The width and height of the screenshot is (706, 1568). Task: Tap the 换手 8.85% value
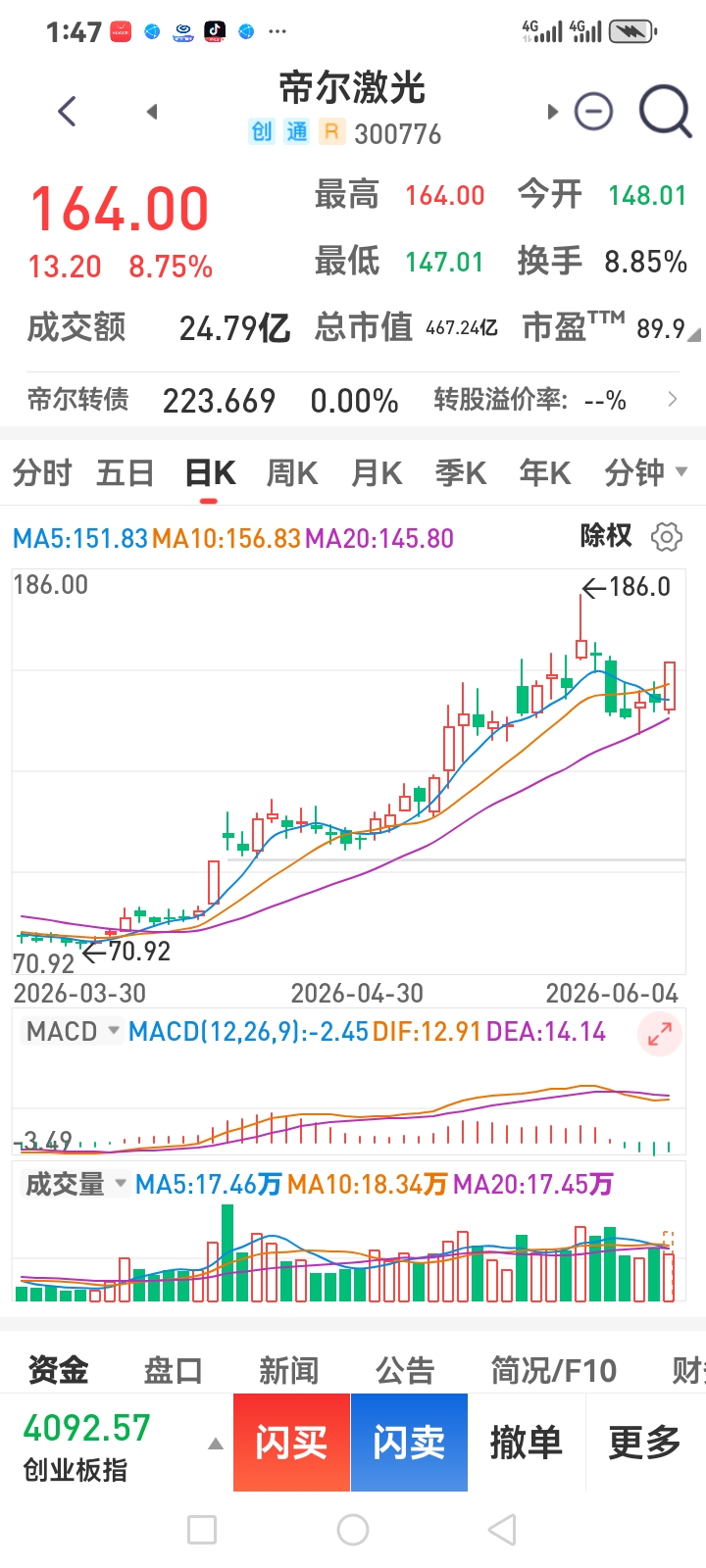645,262
